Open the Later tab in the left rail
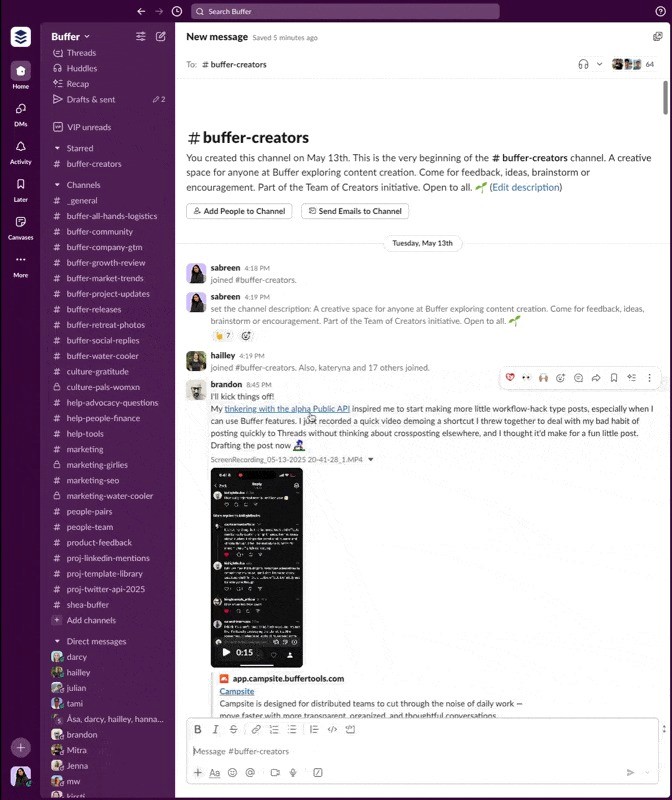672x800 pixels. click(x=20, y=189)
